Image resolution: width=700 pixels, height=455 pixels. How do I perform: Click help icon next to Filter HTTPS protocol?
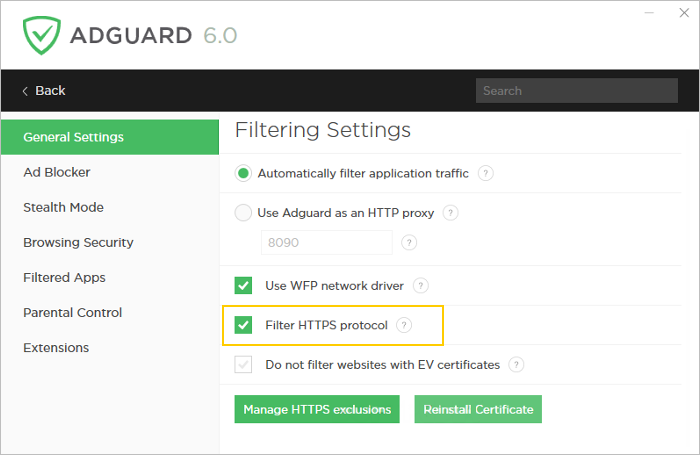pos(403,325)
